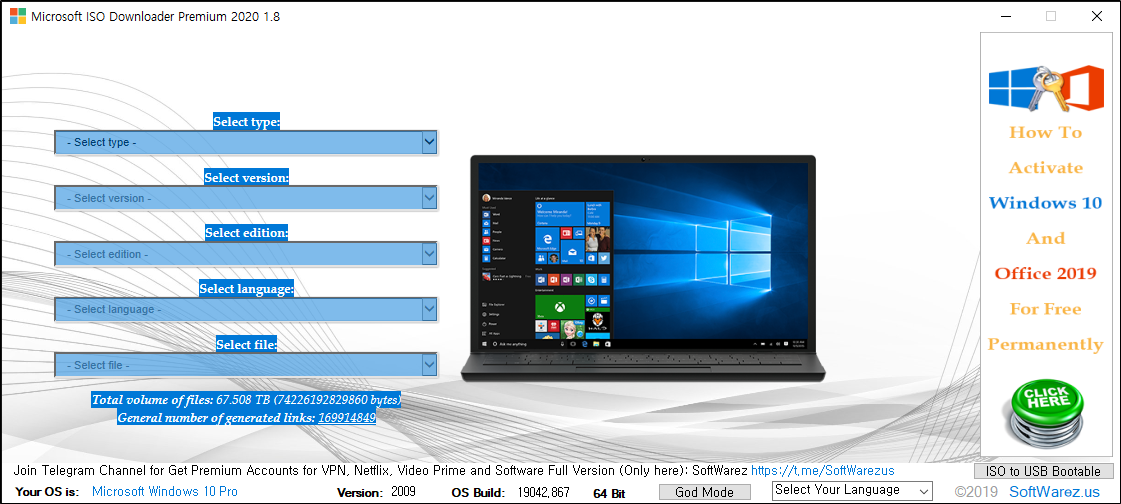The image size is (1121, 504).
Task: Click the 'Office 2019' text in the ad
Action: point(1045,274)
